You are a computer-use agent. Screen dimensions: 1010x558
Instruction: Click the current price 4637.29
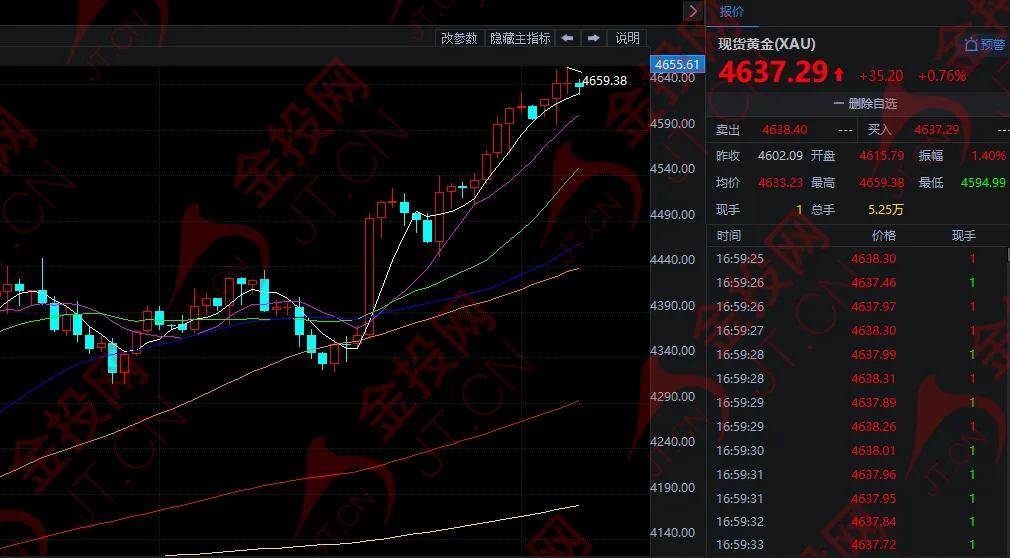tap(772, 72)
